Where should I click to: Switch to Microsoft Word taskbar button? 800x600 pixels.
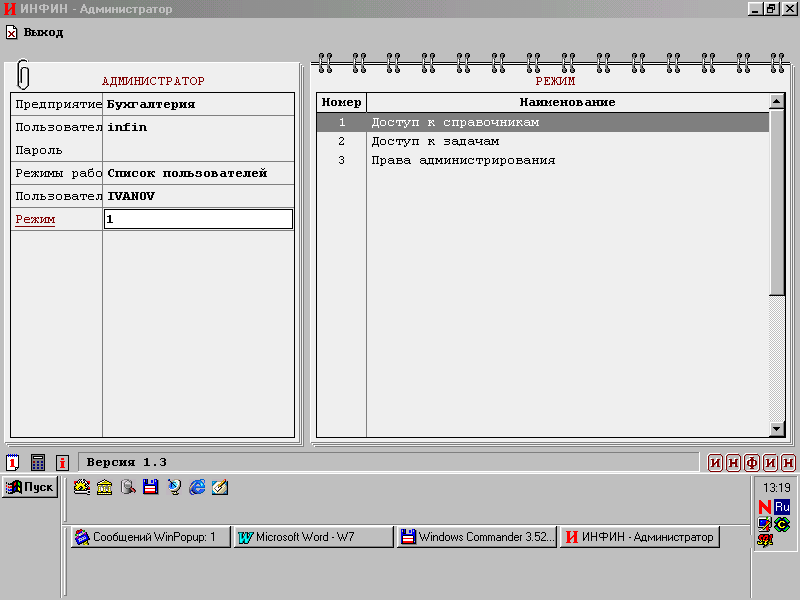pyautogui.click(x=313, y=537)
